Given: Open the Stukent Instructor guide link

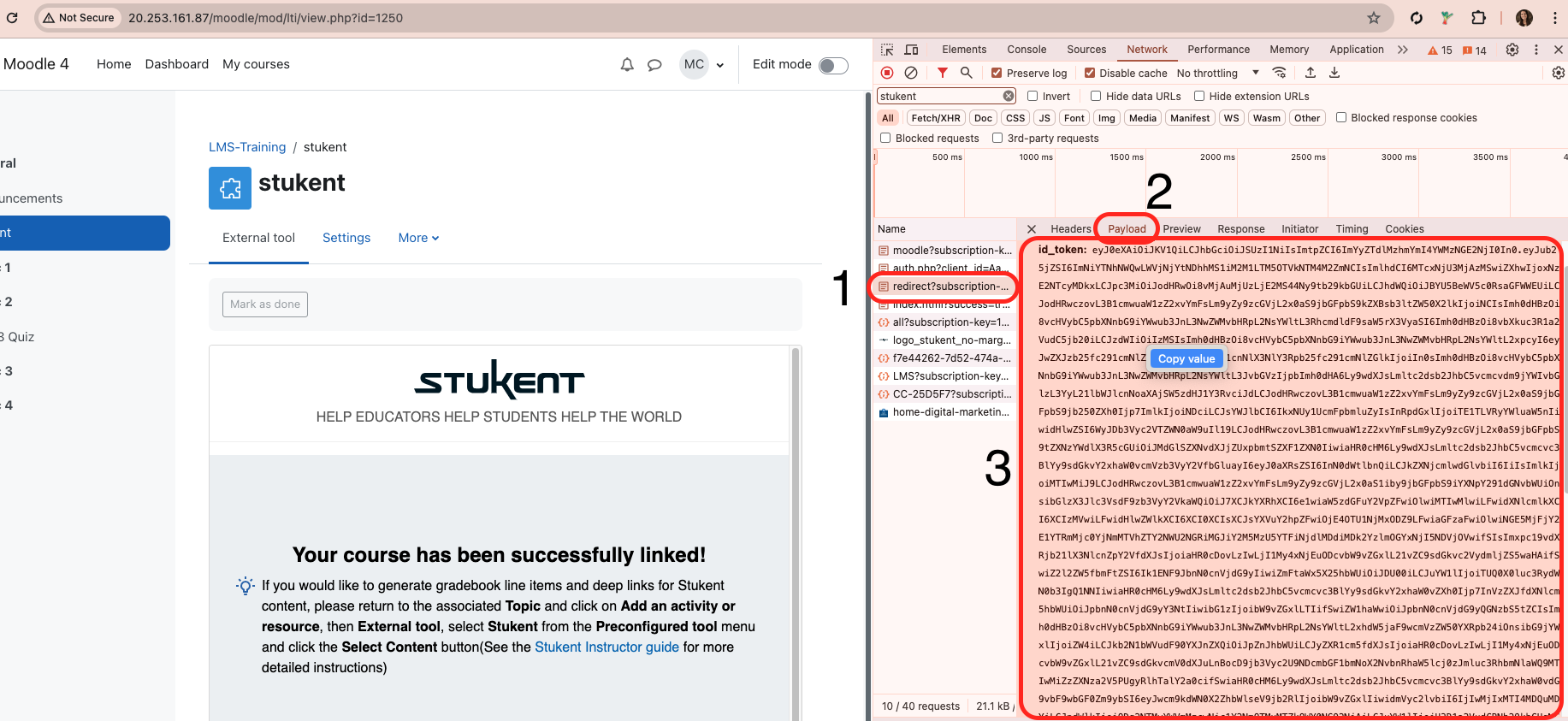Looking at the screenshot, I should pyautogui.click(x=606, y=647).
